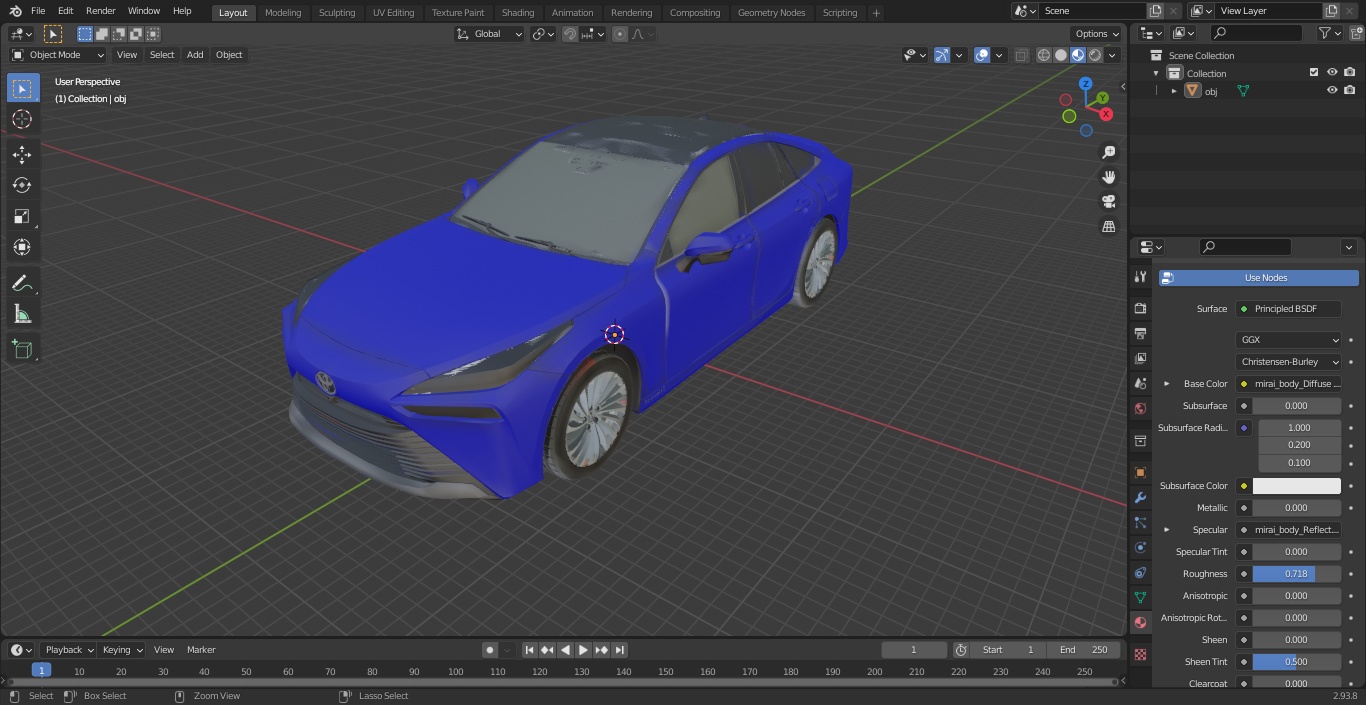
Task: Toggle X-ray mode in viewport header
Action: (1021, 55)
